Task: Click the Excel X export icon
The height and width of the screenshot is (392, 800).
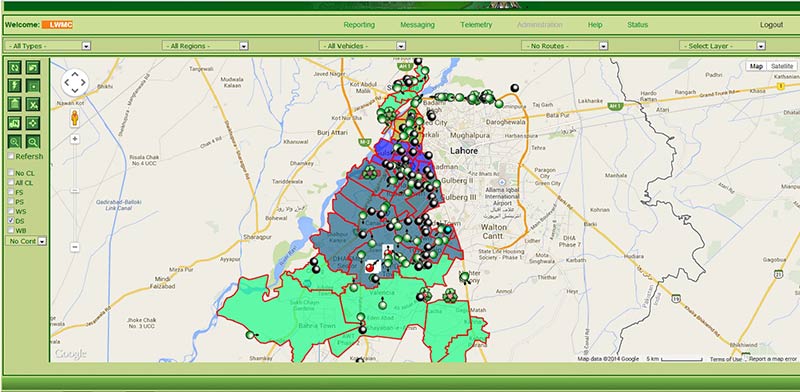Action: pyautogui.click(x=33, y=104)
